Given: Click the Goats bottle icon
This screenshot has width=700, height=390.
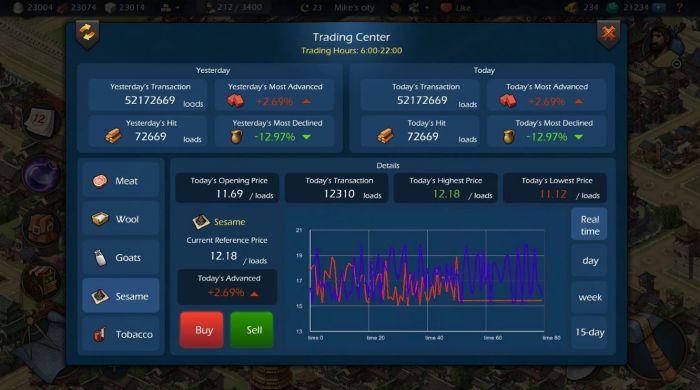Looking at the screenshot, I should click(x=100, y=257).
